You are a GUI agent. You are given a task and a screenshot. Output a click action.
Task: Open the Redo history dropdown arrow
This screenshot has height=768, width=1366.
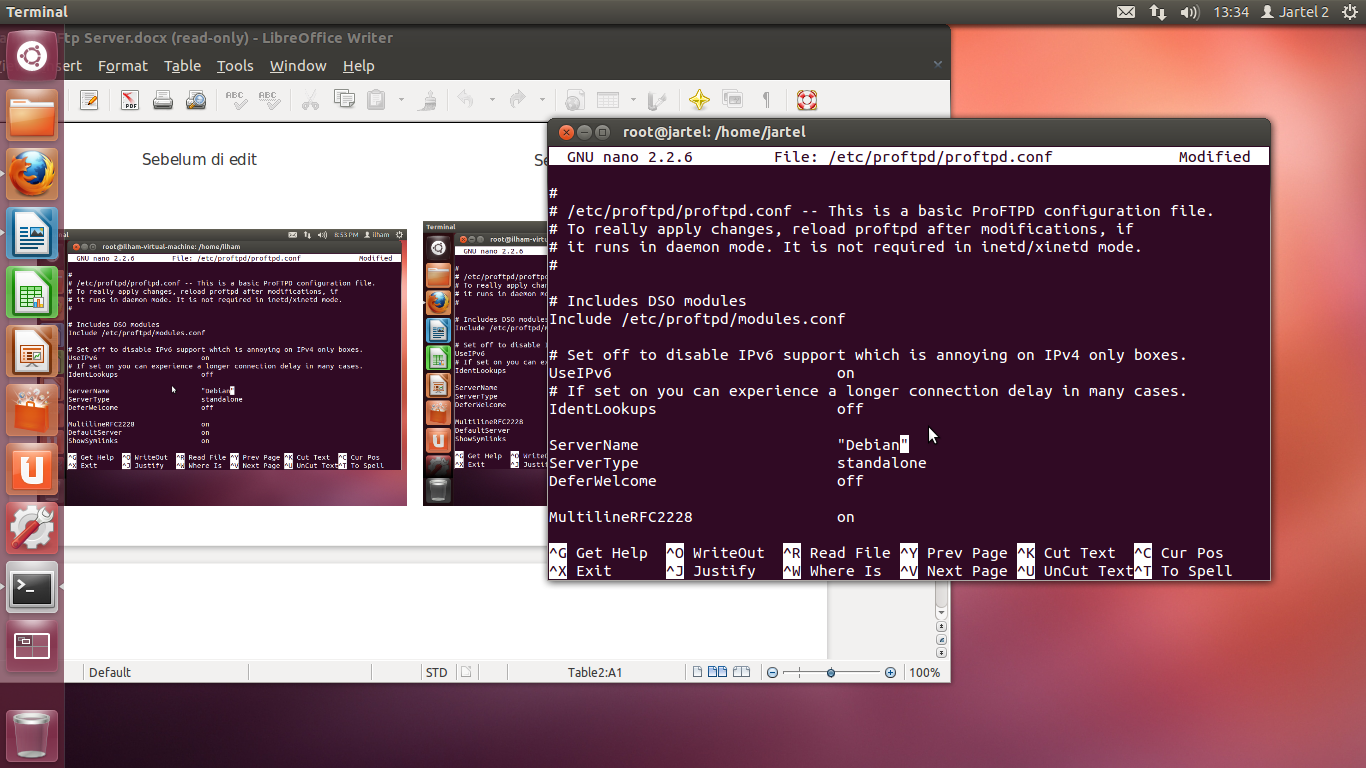[542, 100]
